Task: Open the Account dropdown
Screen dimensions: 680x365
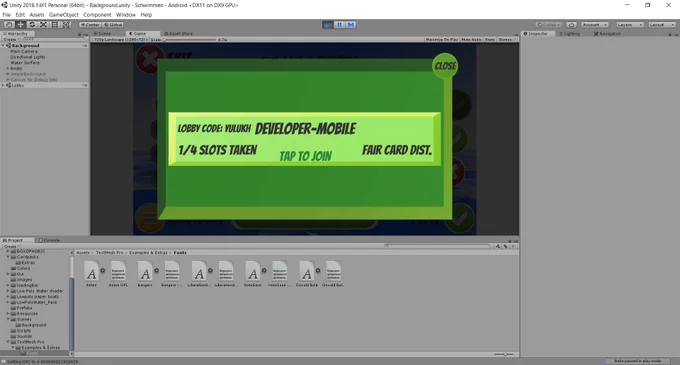Action: pos(595,25)
